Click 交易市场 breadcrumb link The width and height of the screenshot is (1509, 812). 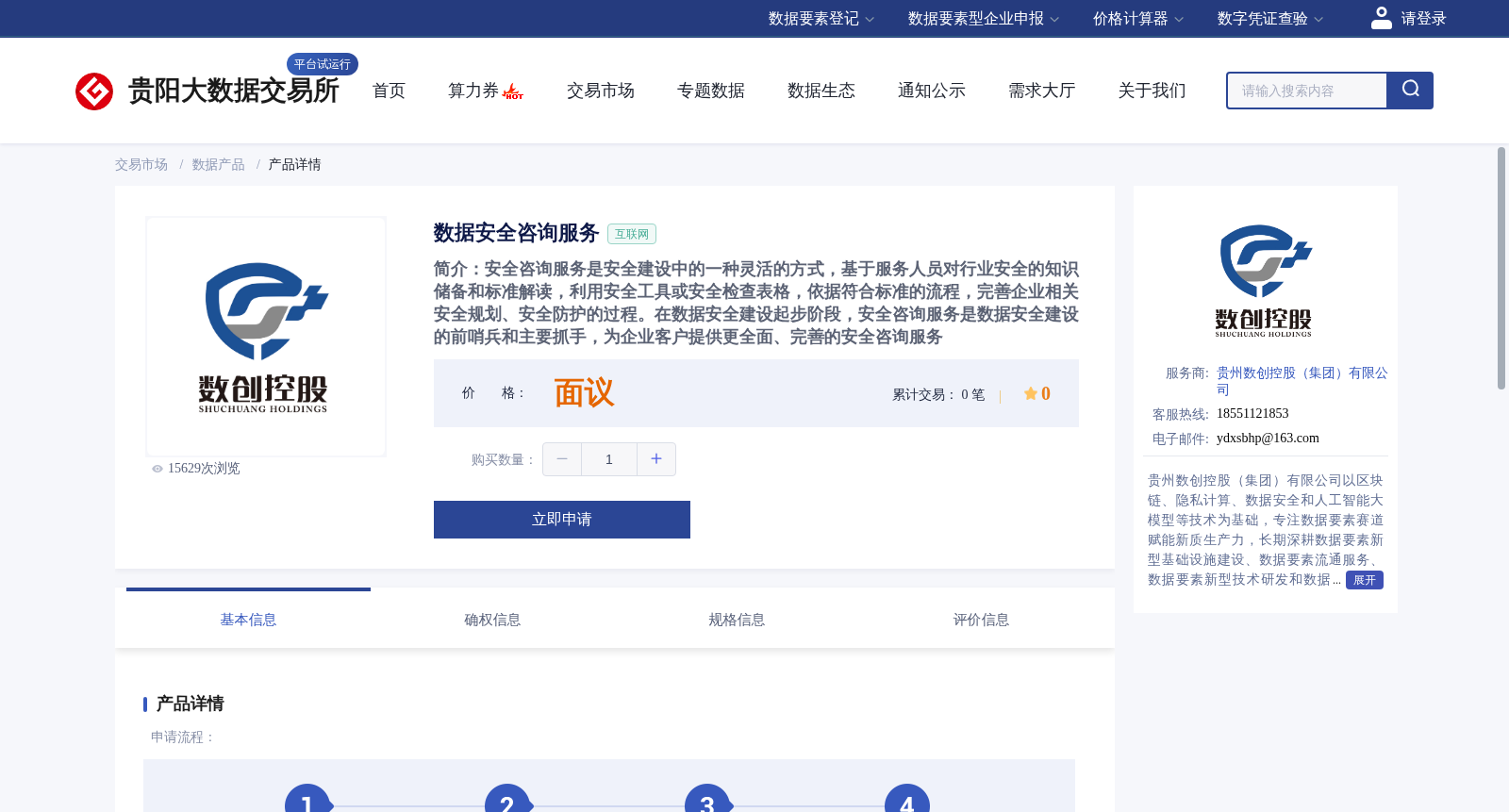pyautogui.click(x=141, y=165)
